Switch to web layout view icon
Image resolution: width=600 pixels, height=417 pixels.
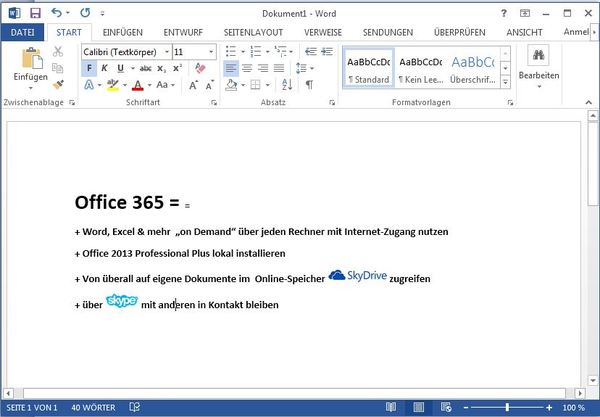pyautogui.click(x=446, y=407)
